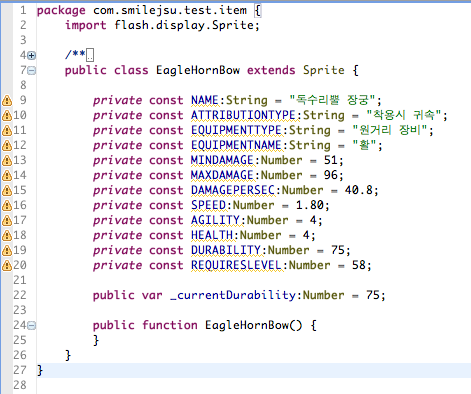
Task: Click warning icon on line 11
Action: 7,130
